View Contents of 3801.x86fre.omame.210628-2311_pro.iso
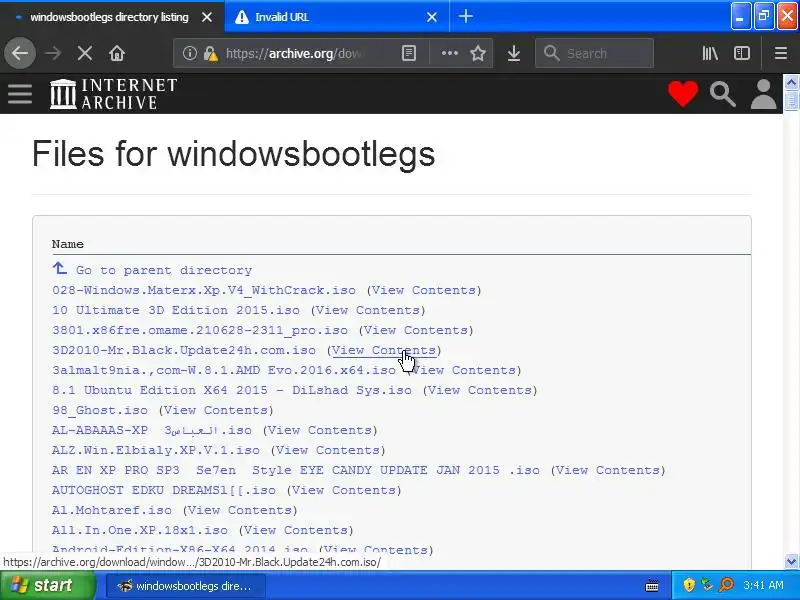Image resolution: width=800 pixels, height=600 pixels. coord(416,330)
